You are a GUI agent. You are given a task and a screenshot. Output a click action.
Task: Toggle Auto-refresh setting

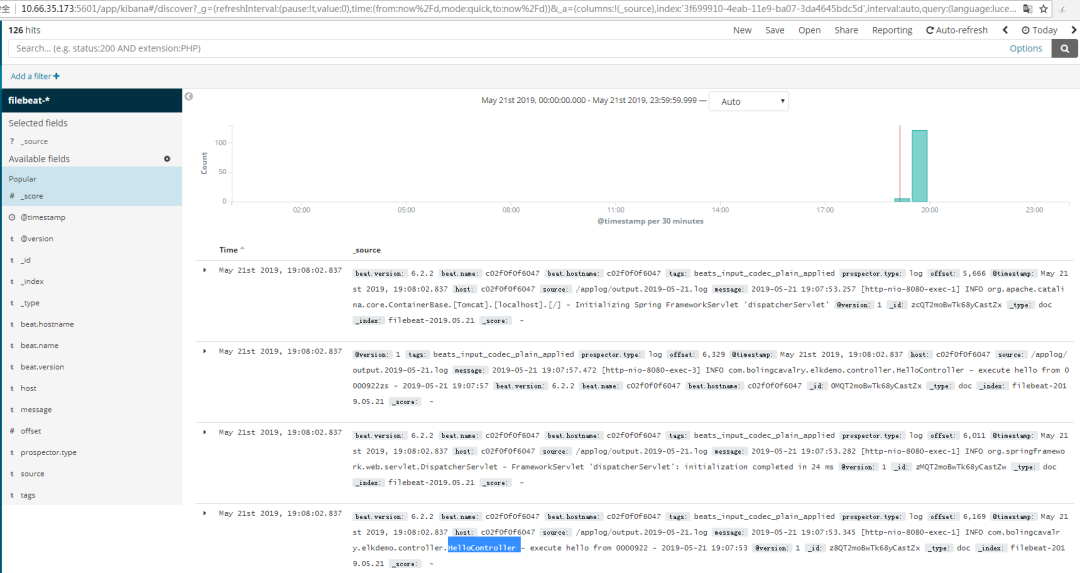[957, 30]
